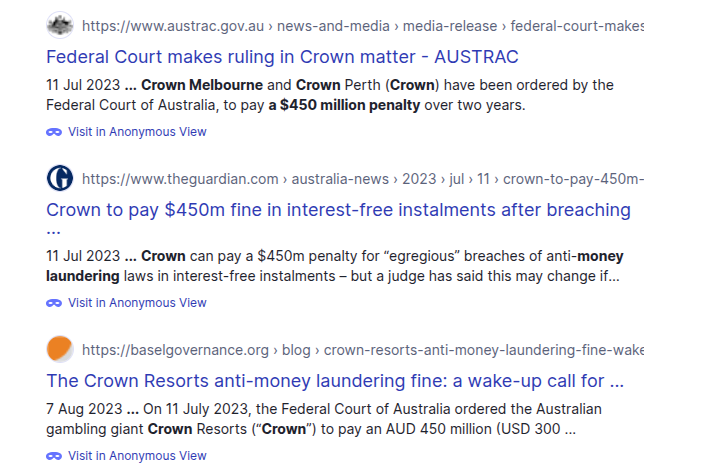
Task: Click the mask icon under the AUSTRAC result
Action: coord(54,132)
